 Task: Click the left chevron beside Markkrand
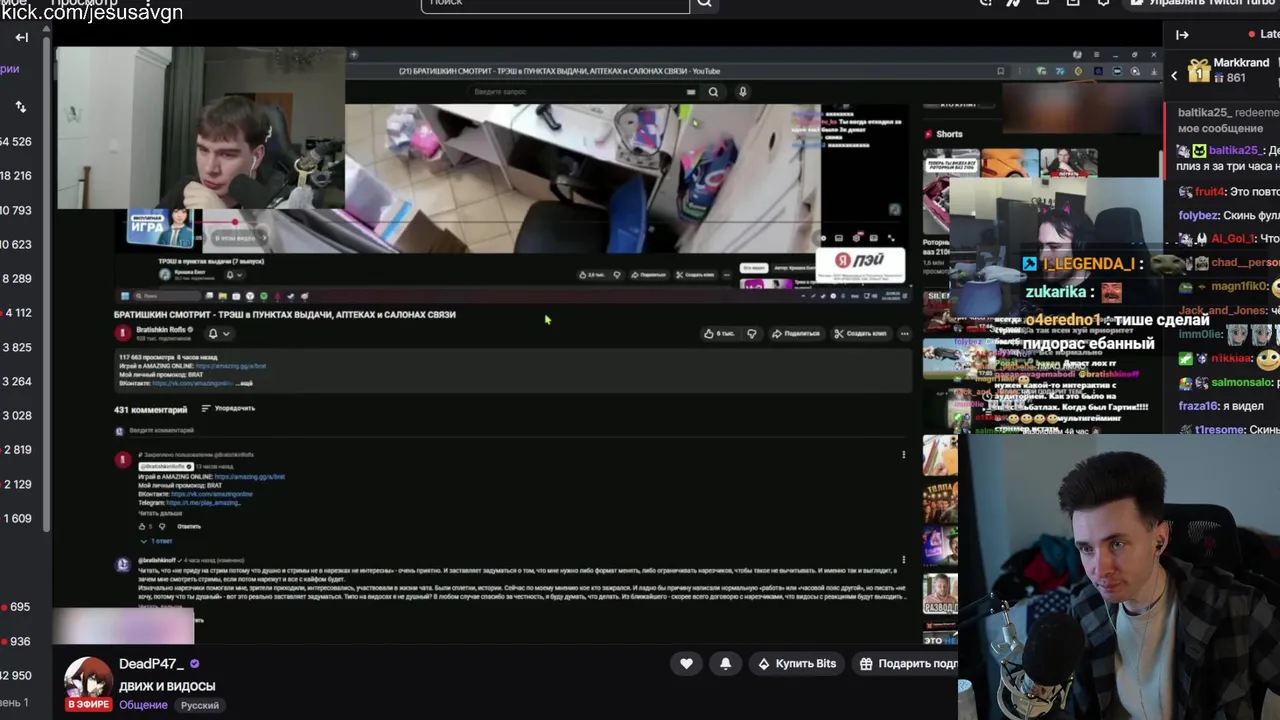tap(1174, 75)
